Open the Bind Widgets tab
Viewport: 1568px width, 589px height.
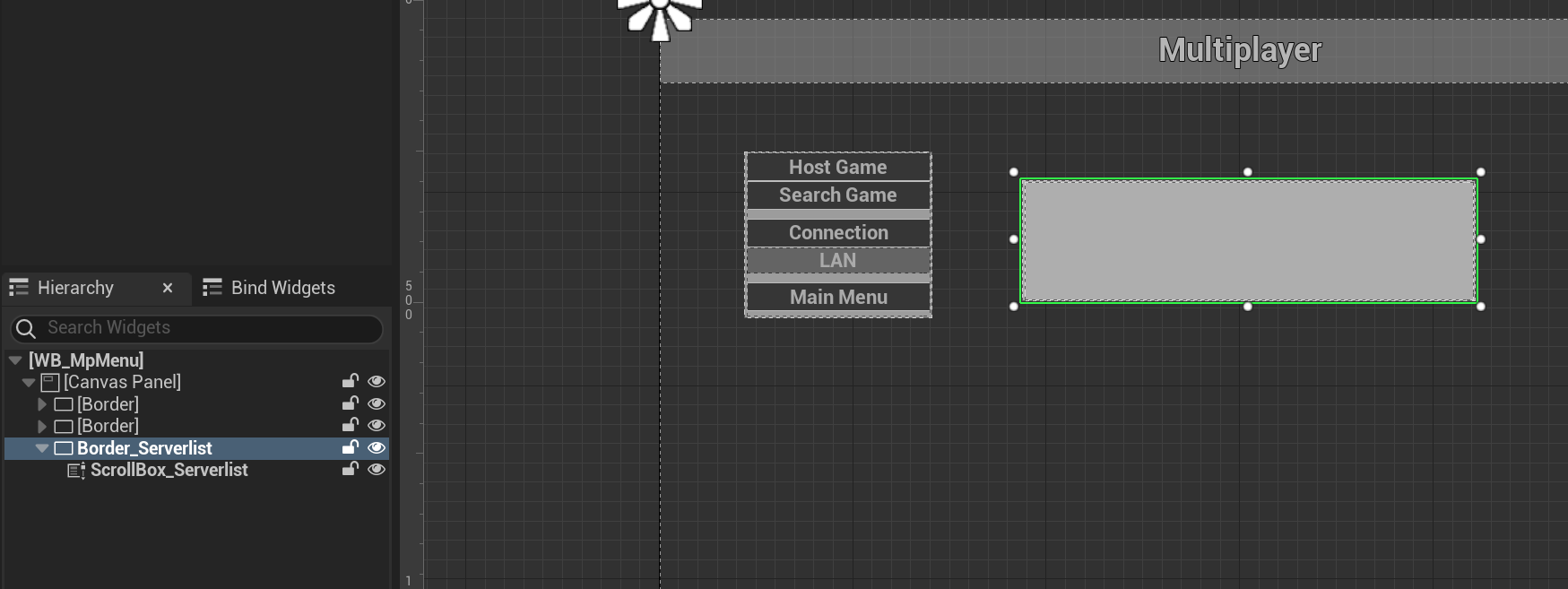pyautogui.click(x=283, y=288)
